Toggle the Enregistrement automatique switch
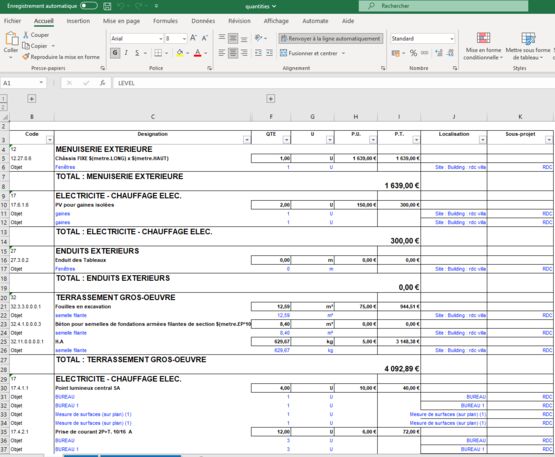This screenshot has height=457, width=555. pyautogui.click(x=88, y=6)
